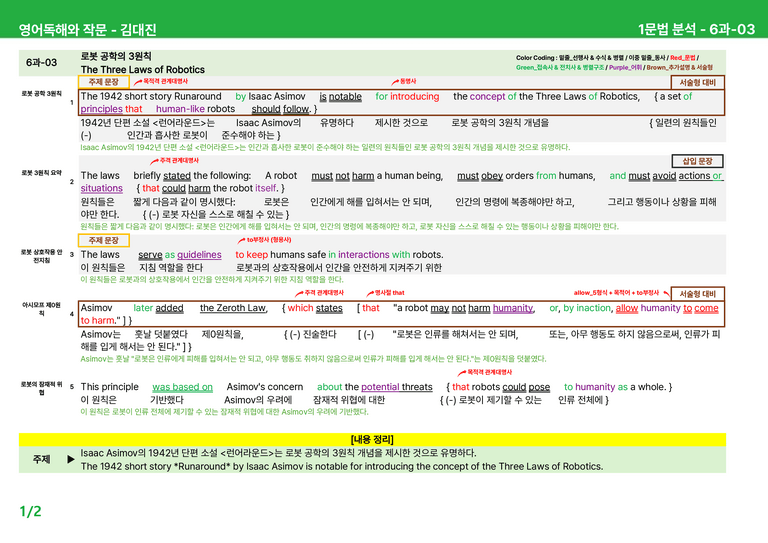768x543 pixels.
Task: Click the Color Coding legend text
Action: [x=614, y=63]
